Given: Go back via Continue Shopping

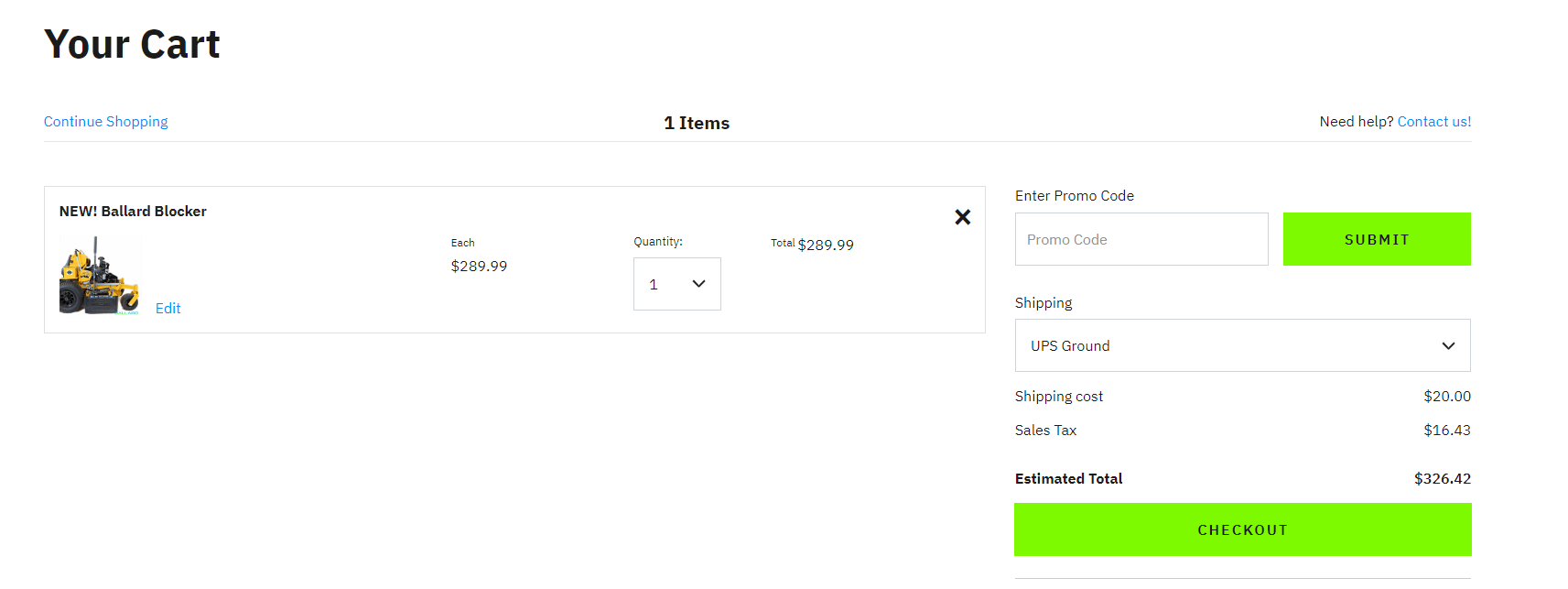Looking at the screenshot, I should pos(105,122).
